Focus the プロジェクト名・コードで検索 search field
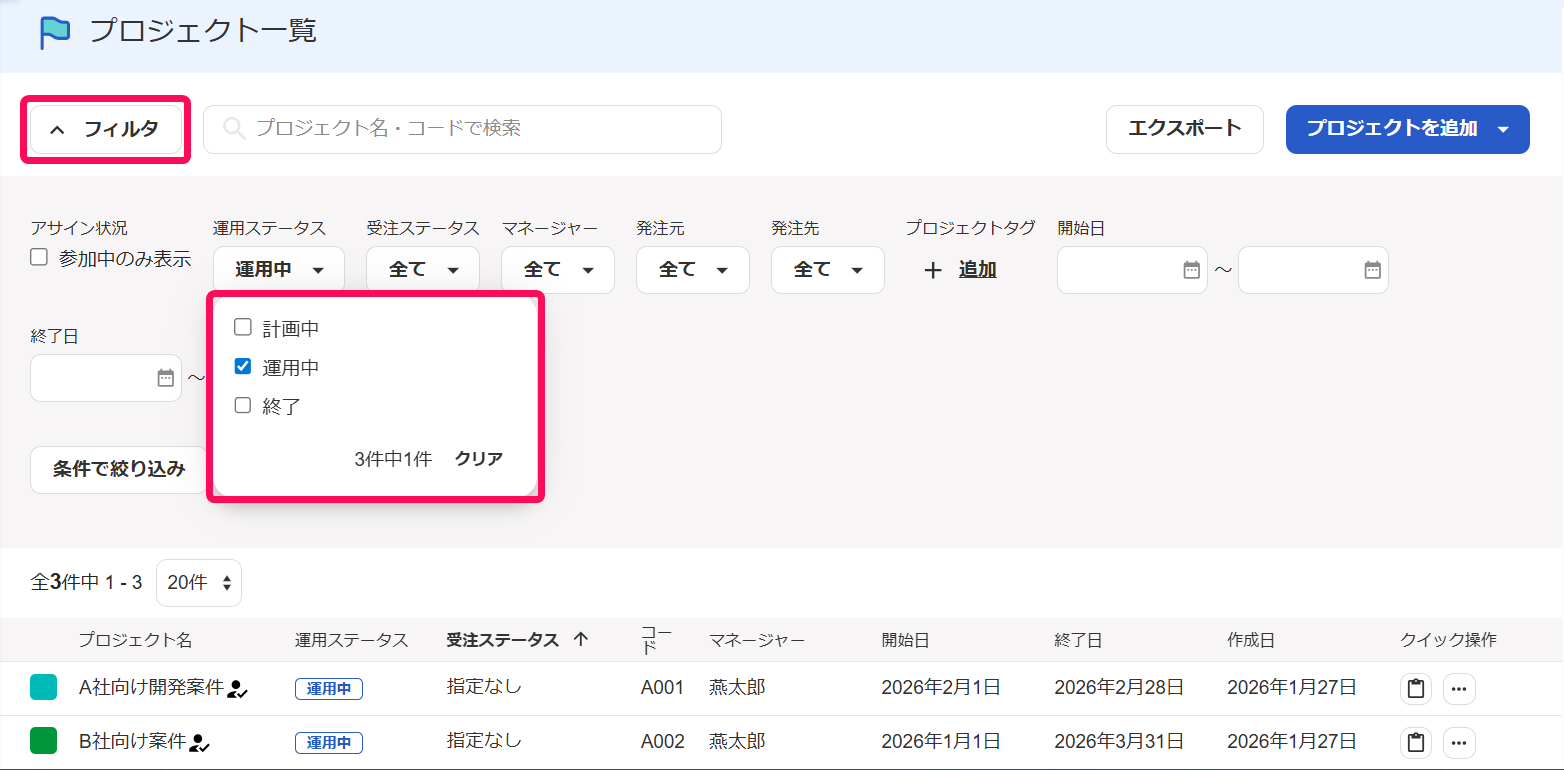 tap(462, 129)
